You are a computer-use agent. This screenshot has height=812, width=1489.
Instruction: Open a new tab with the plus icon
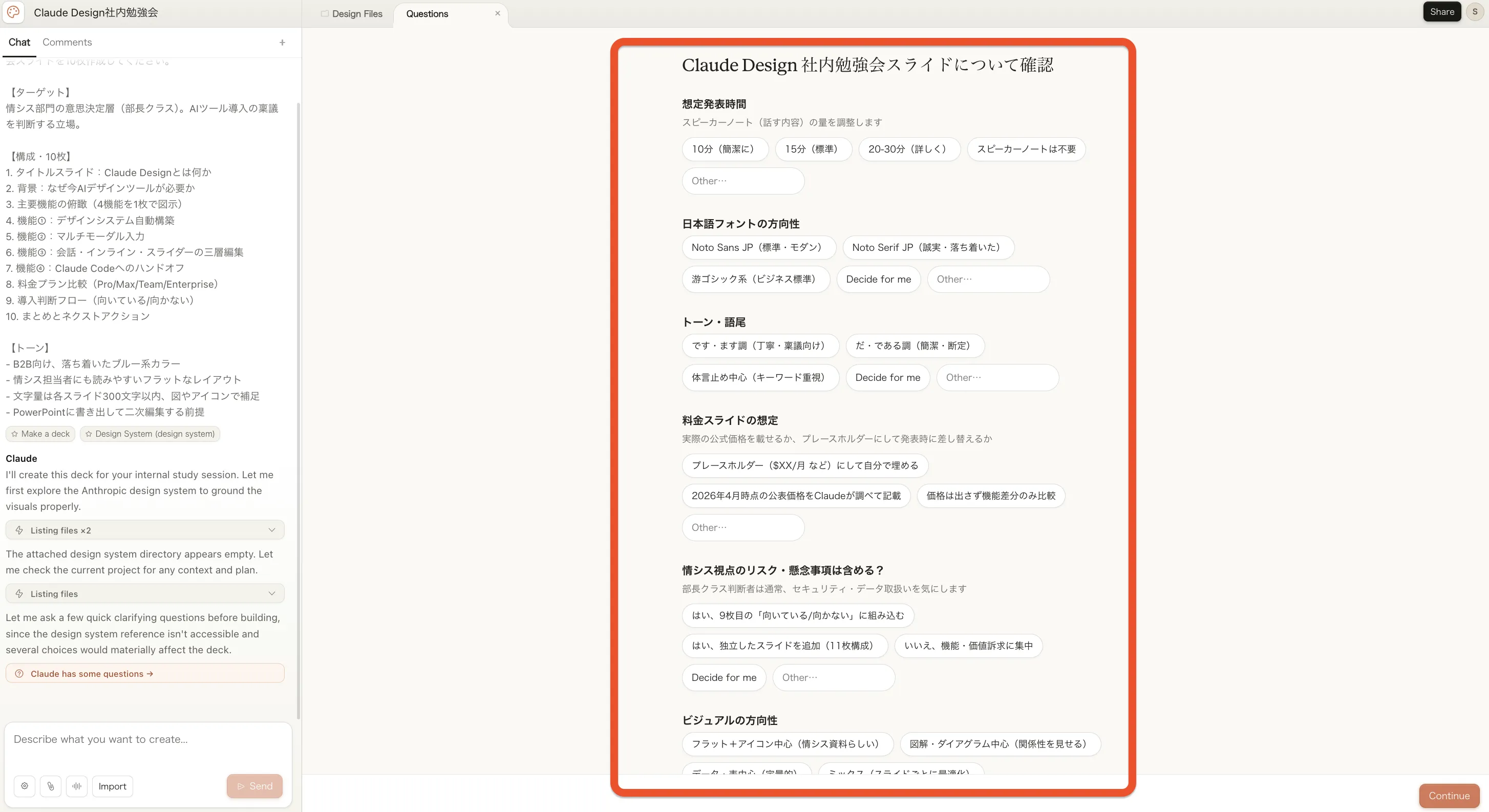282,42
